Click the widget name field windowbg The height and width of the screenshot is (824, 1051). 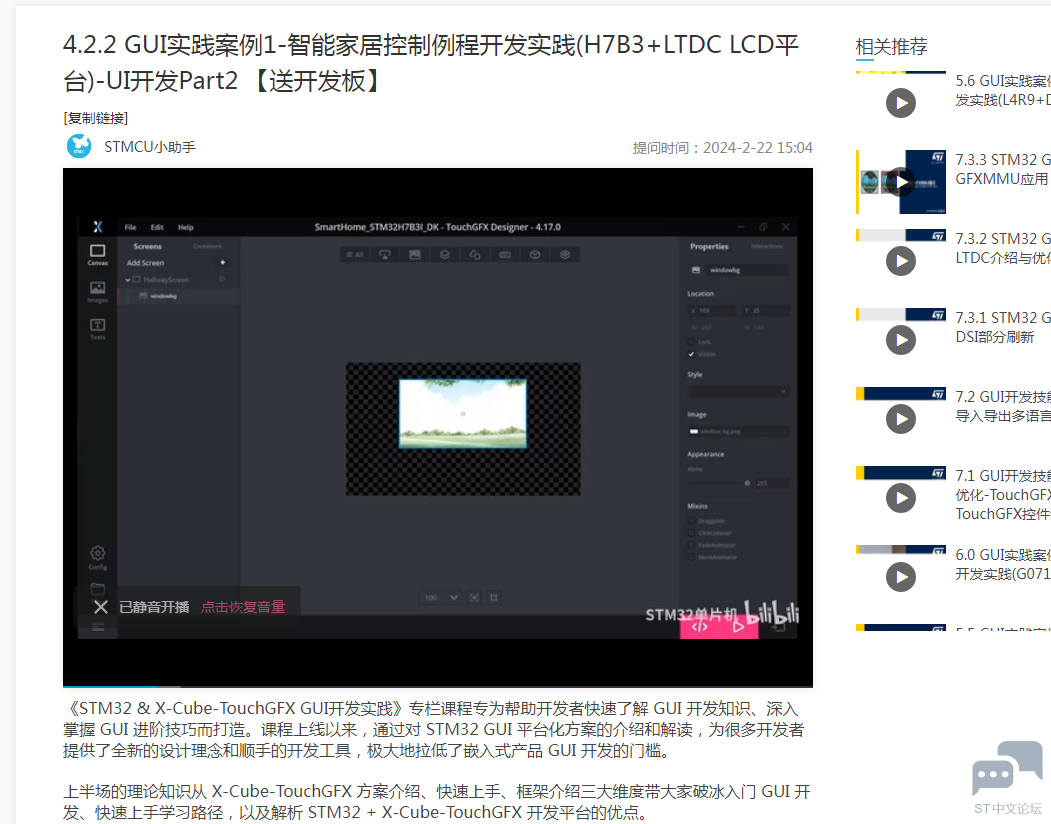pyautogui.click(x=747, y=270)
